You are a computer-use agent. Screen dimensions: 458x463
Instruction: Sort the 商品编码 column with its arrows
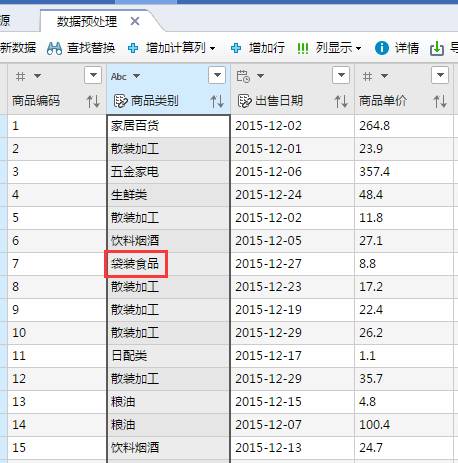point(93,101)
